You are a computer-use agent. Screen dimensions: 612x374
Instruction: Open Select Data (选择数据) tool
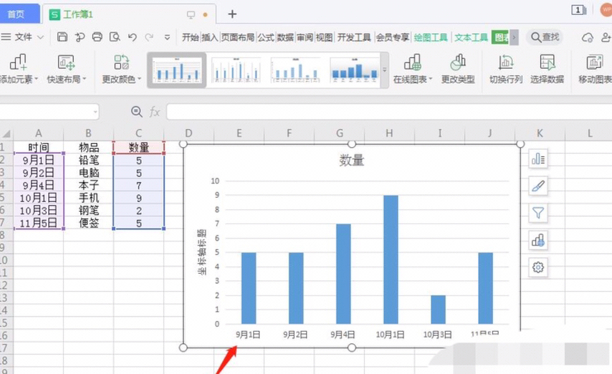[547, 69]
